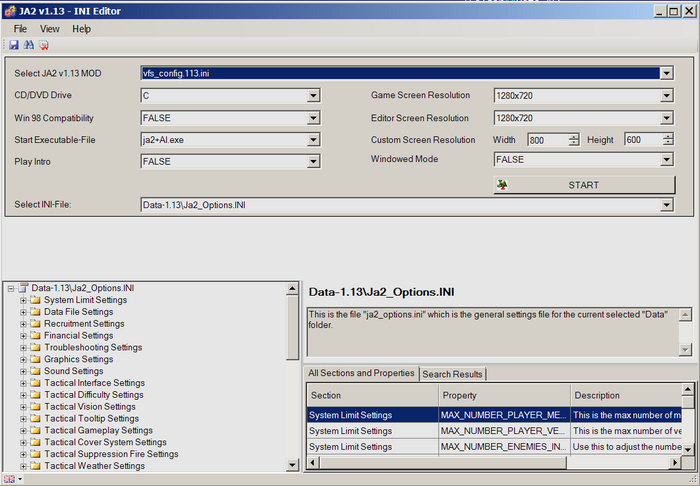Click the Financial Settings folder icon

tap(35, 336)
